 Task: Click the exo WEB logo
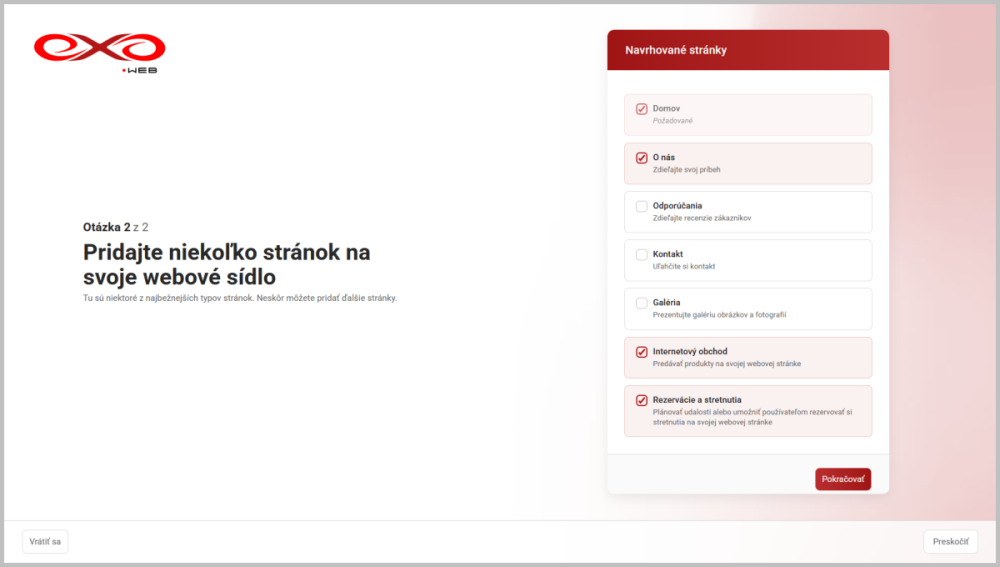(x=99, y=53)
